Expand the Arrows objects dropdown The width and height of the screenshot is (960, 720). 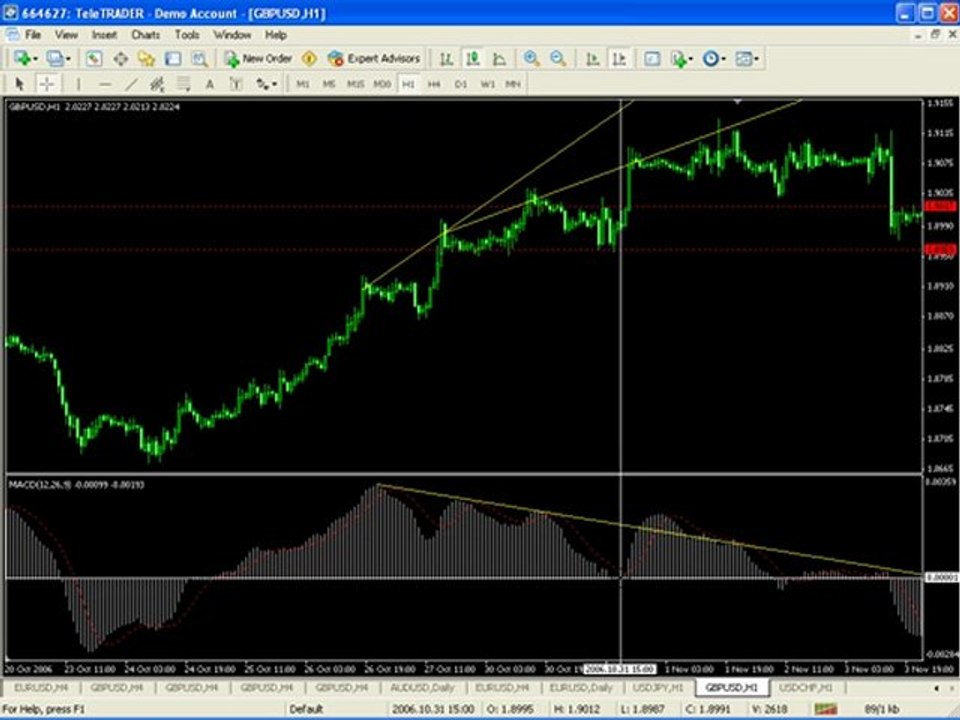pyautogui.click(x=274, y=84)
